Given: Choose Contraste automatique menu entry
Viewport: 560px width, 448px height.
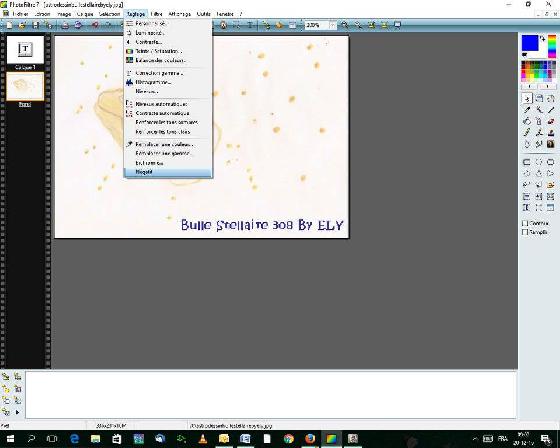Looking at the screenshot, I should [168, 113].
